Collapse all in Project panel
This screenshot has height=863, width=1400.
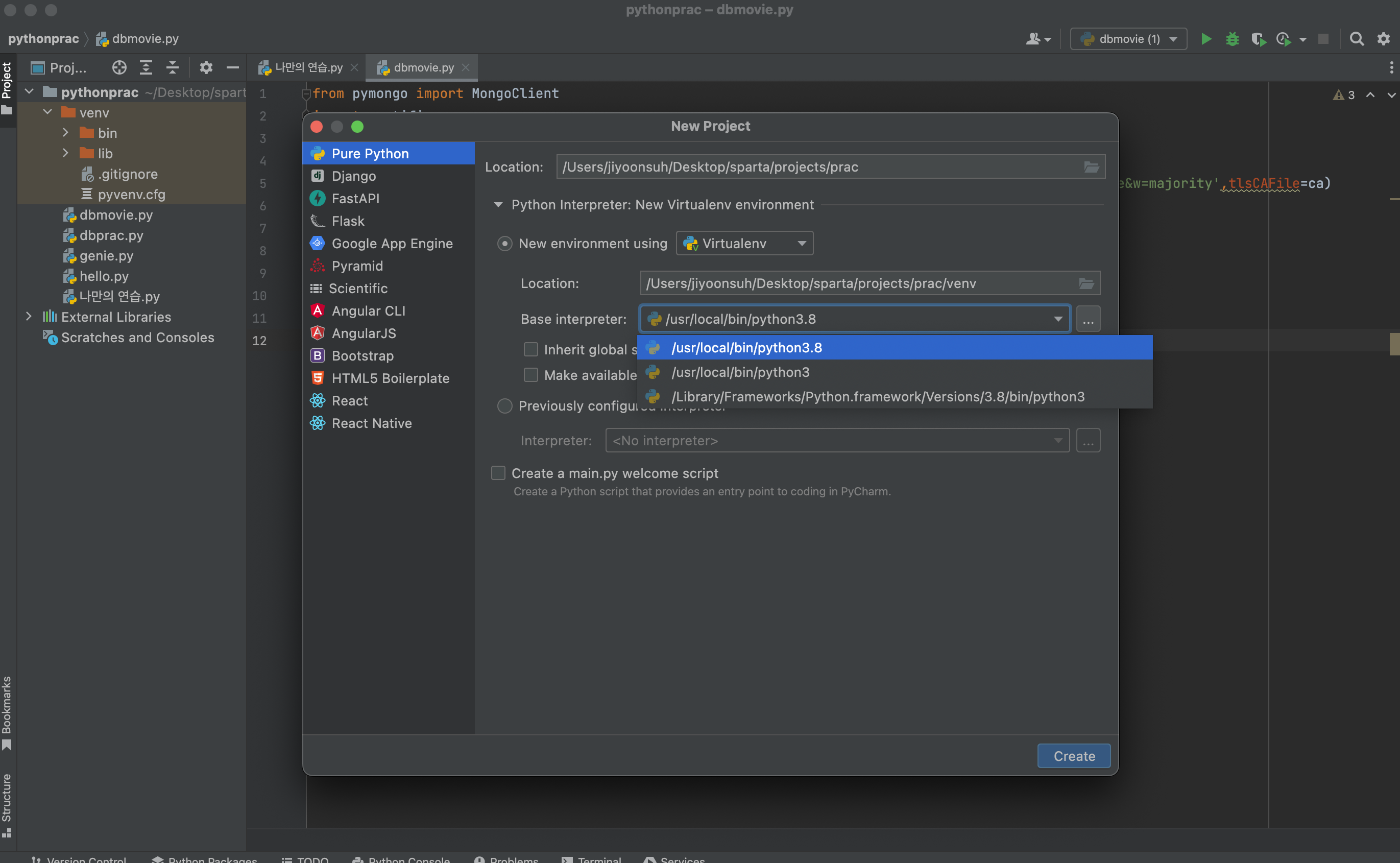click(172, 68)
